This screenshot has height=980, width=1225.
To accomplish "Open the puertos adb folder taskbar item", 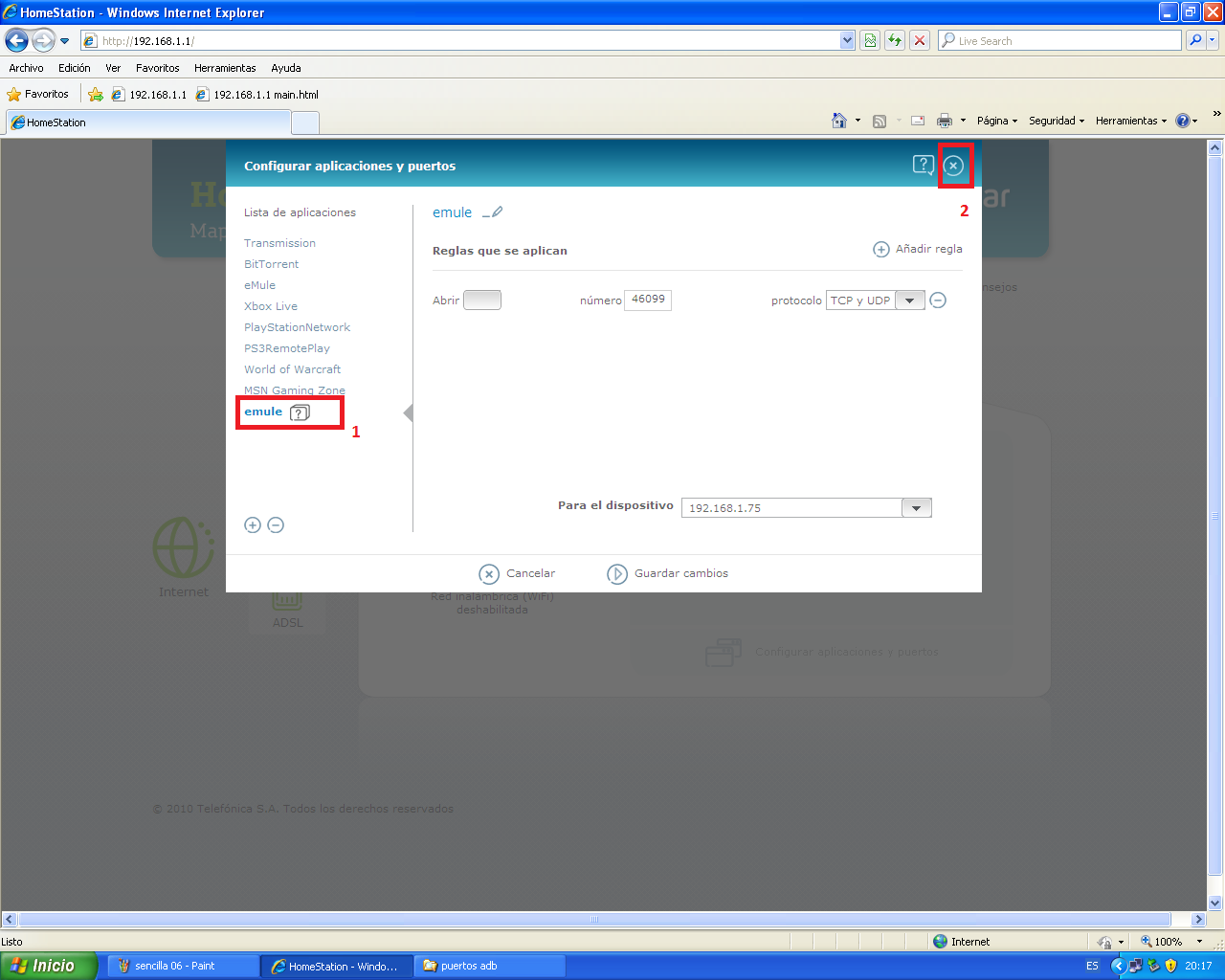I will (x=489, y=966).
